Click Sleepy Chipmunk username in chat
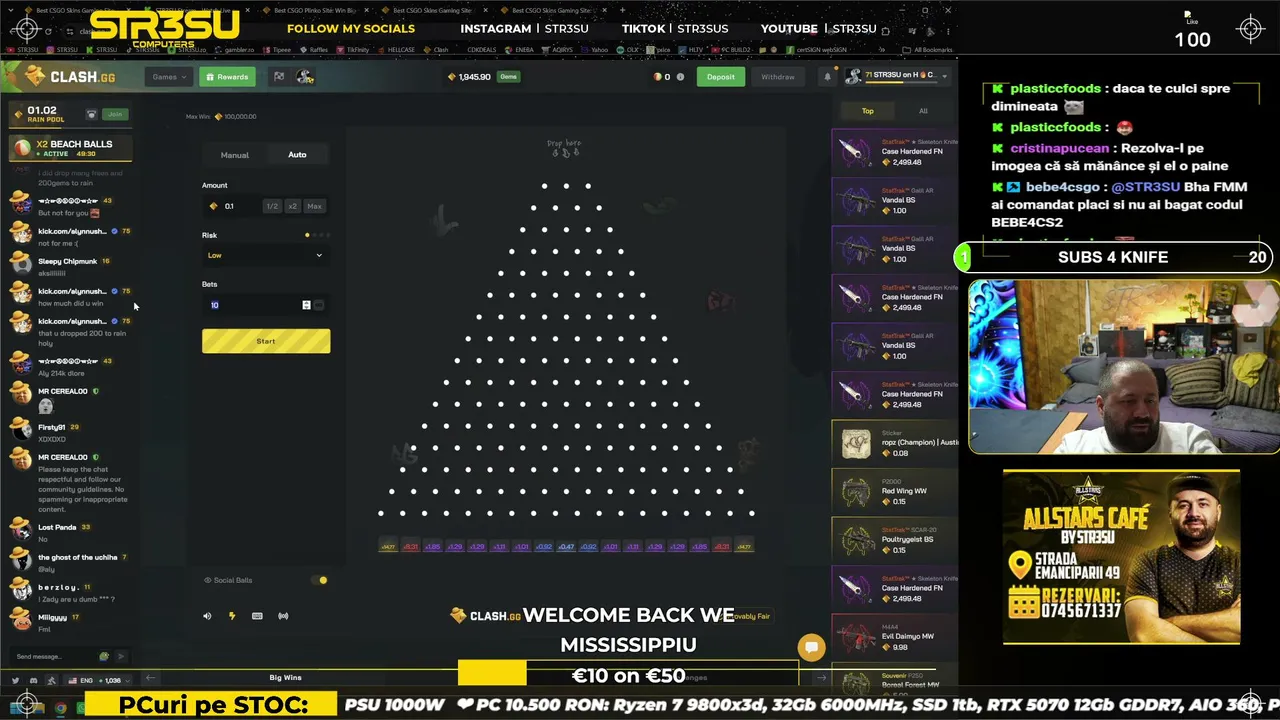 pos(67,261)
